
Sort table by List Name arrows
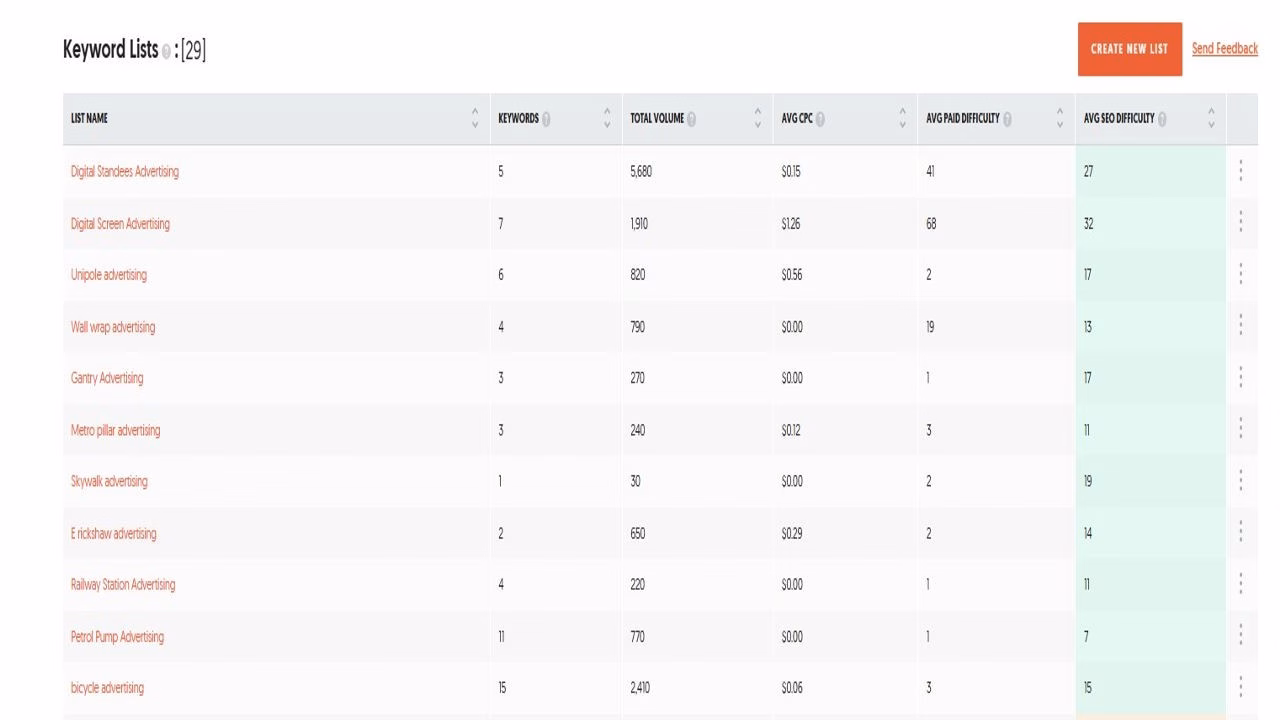[x=475, y=118]
